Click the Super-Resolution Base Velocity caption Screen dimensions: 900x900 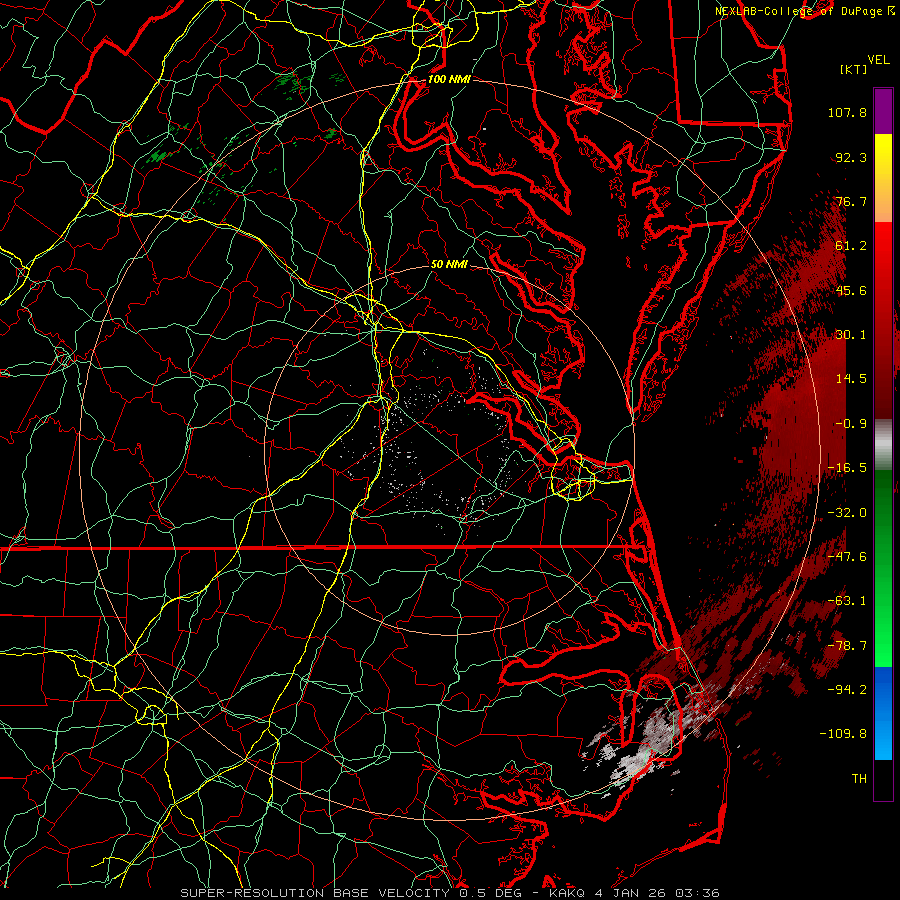(x=449, y=893)
